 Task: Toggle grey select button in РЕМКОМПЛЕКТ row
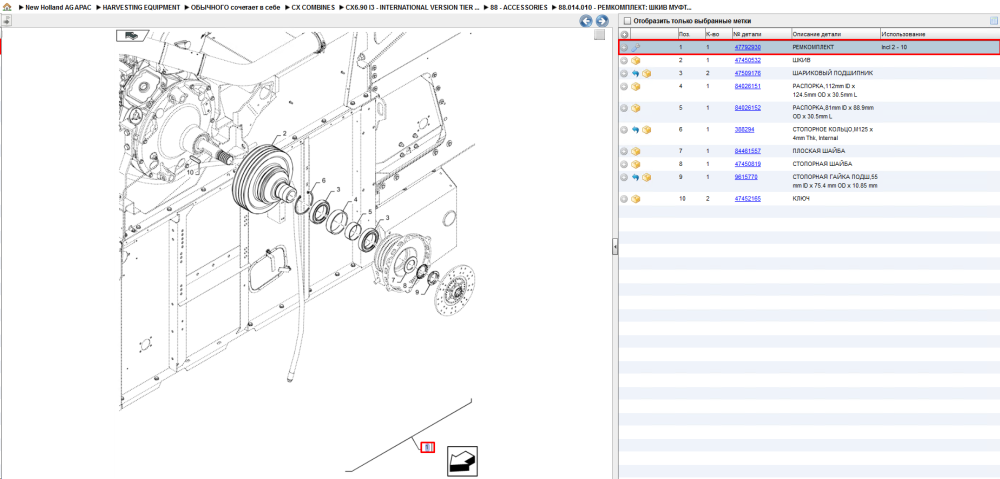click(625, 47)
